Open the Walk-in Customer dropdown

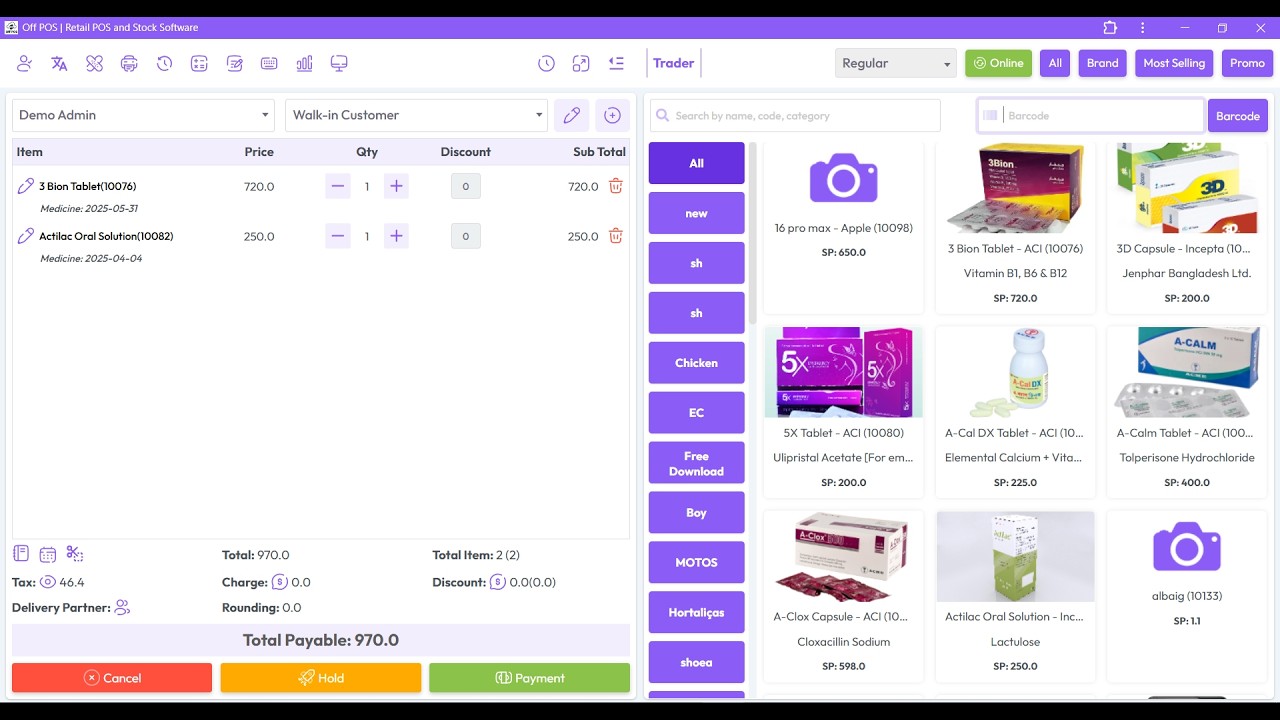point(416,115)
